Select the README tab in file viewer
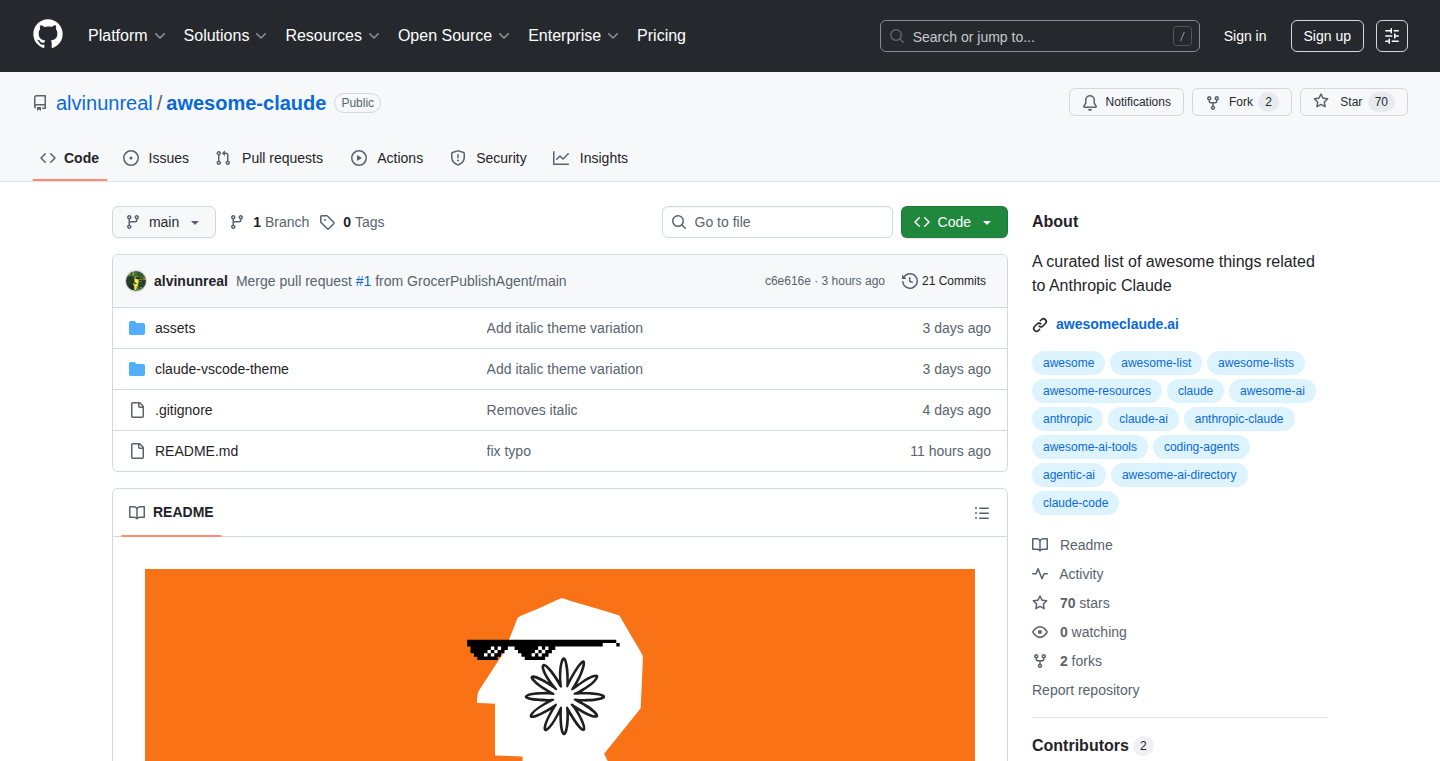Viewport: 1440px width, 761px height. tap(171, 512)
